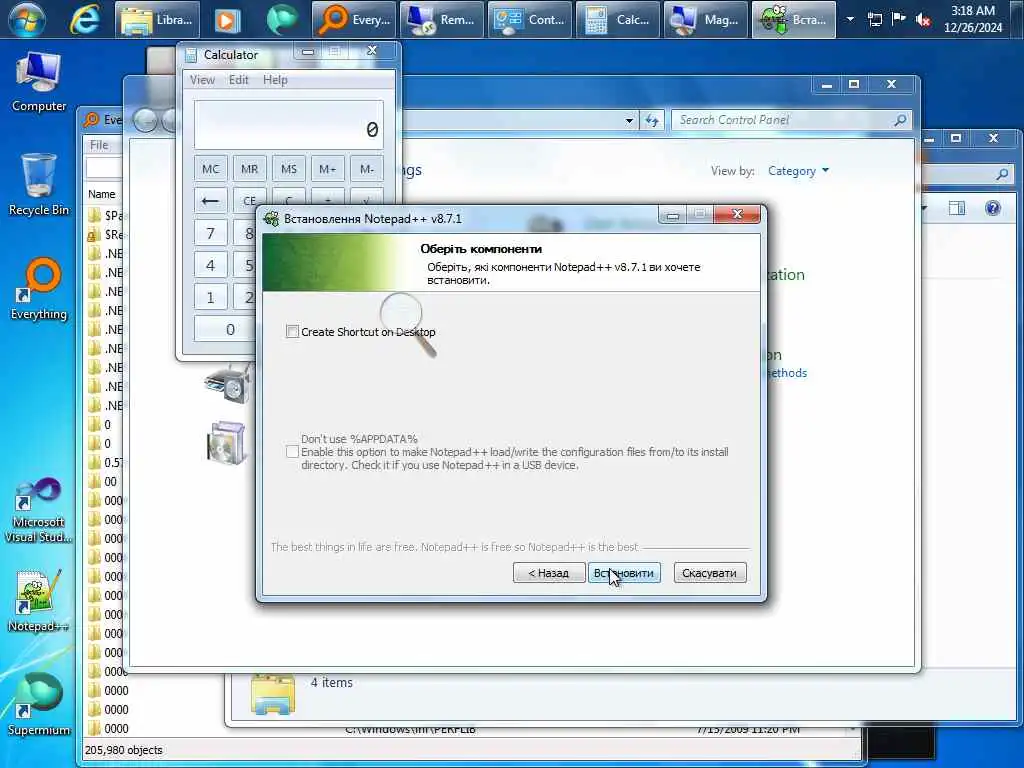Click M+ button in Calculator
Viewport: 1024px width, 768px height.
pyautogui.click(x=327, y=169)
